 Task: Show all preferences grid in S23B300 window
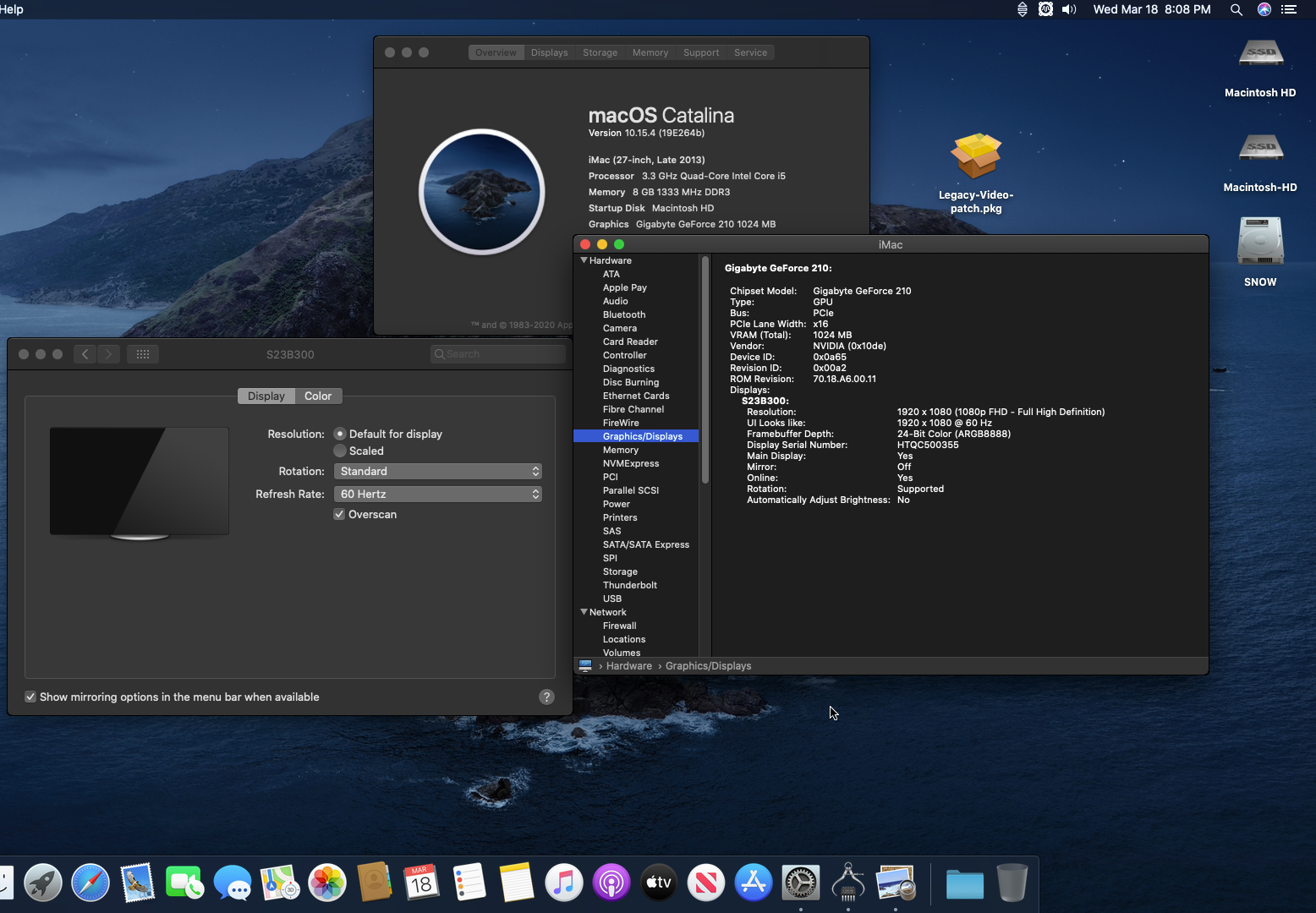pos(143,354)
